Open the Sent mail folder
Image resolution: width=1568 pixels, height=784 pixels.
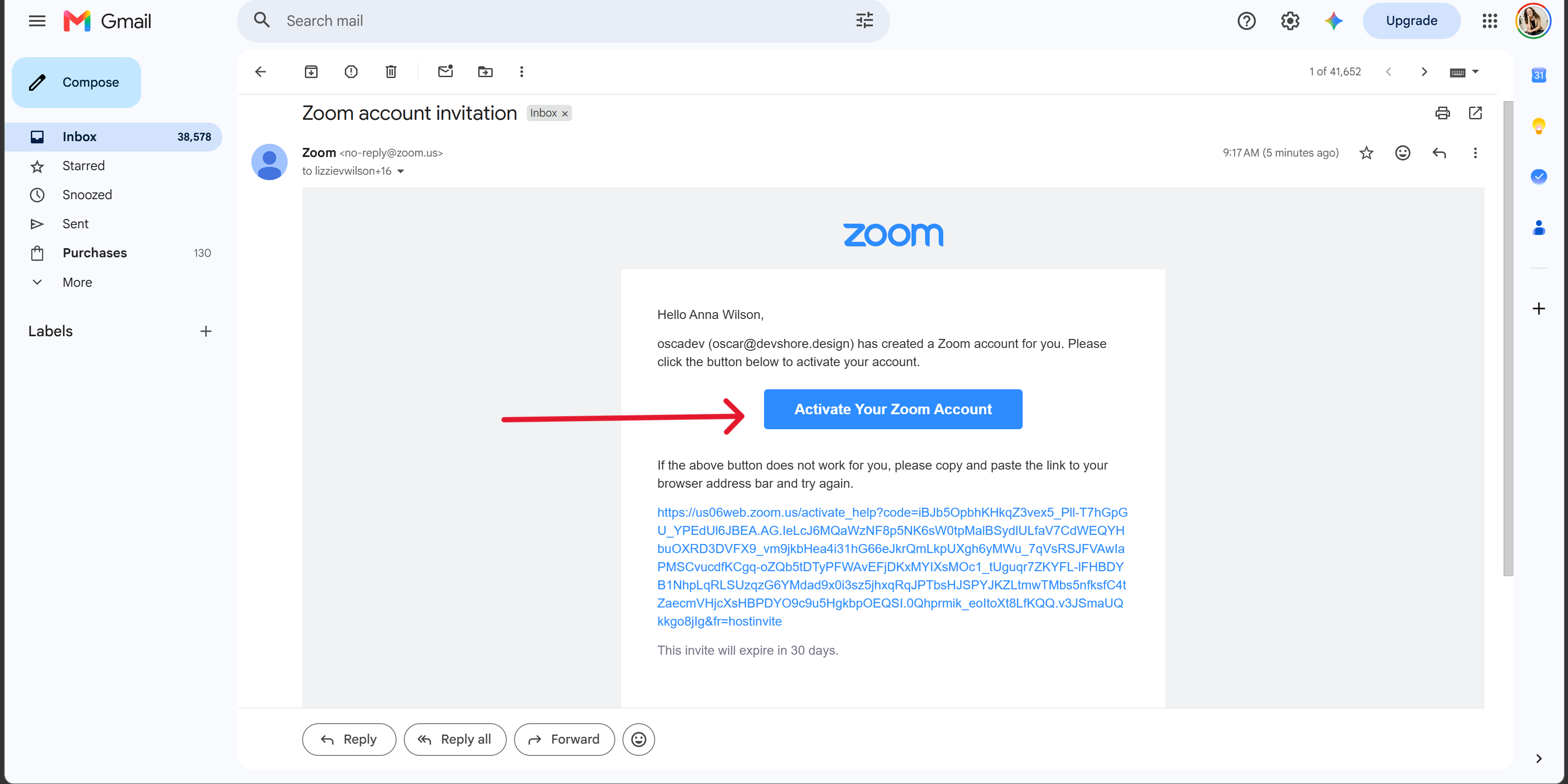tap(75, 224)
